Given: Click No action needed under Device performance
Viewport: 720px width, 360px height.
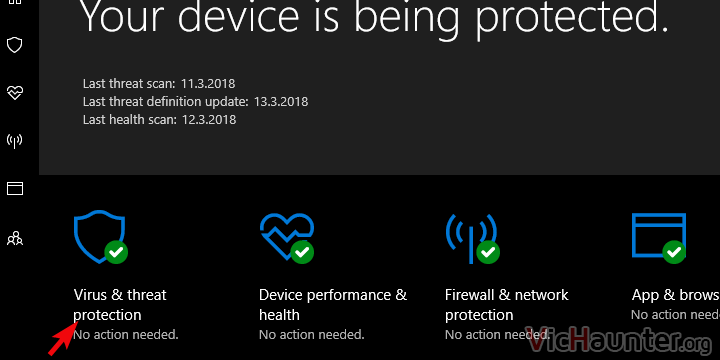Looking at the screenshot, I should tap(312, 334).
